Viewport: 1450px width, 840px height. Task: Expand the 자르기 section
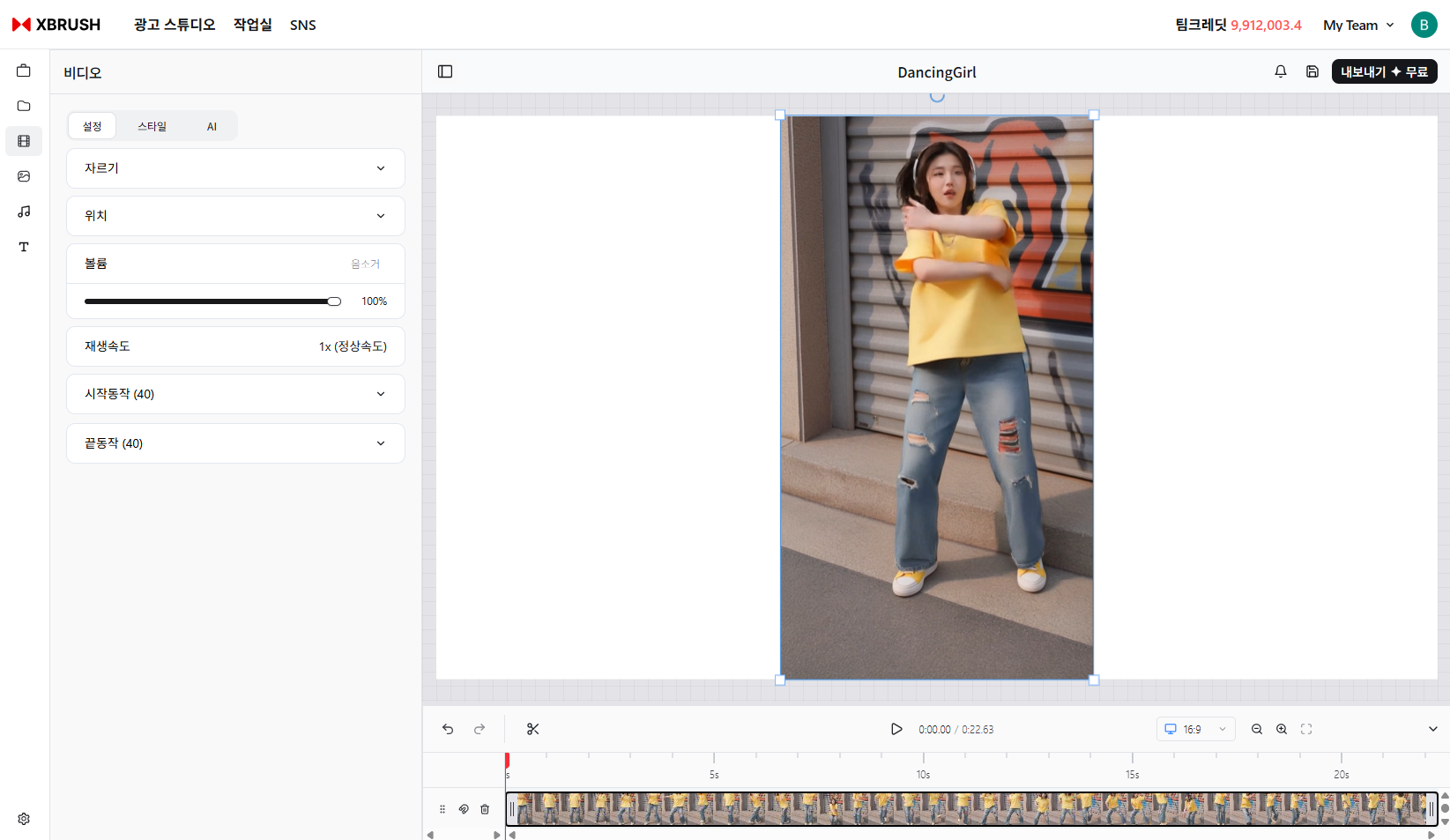click(235, 168)
